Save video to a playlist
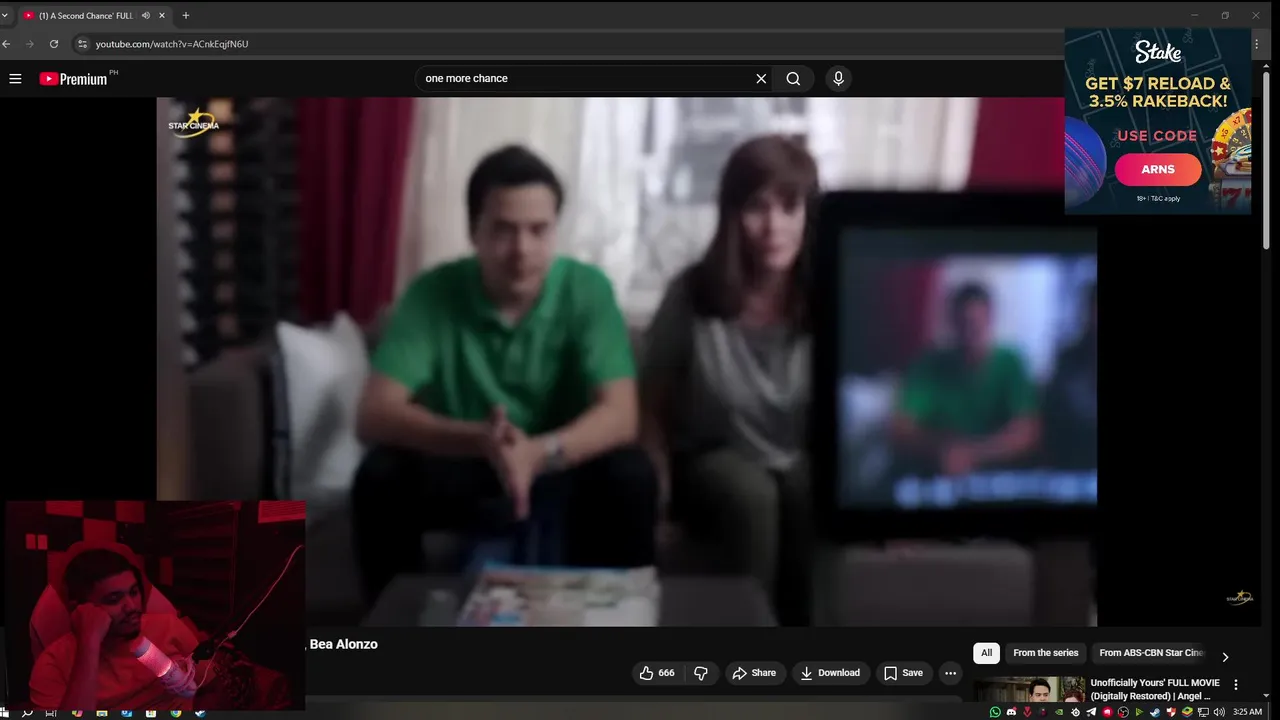This screenshot has width=1280, height=720. point(903,673)
